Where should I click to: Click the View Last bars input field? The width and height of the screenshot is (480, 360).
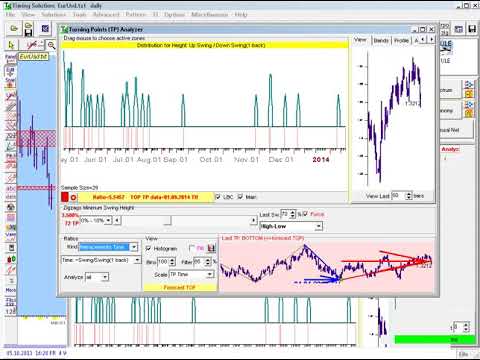click(398, 196)
